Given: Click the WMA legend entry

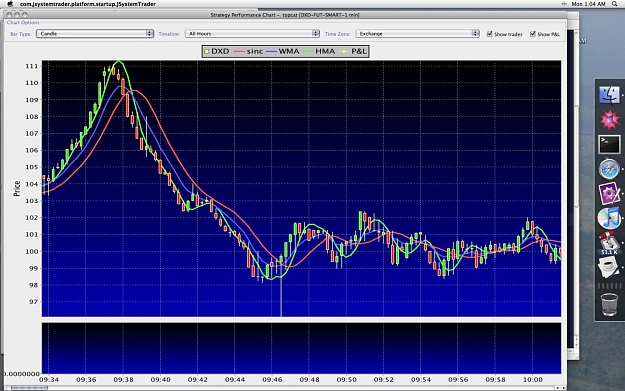Looking at the screenshot, I should (283, 51).
